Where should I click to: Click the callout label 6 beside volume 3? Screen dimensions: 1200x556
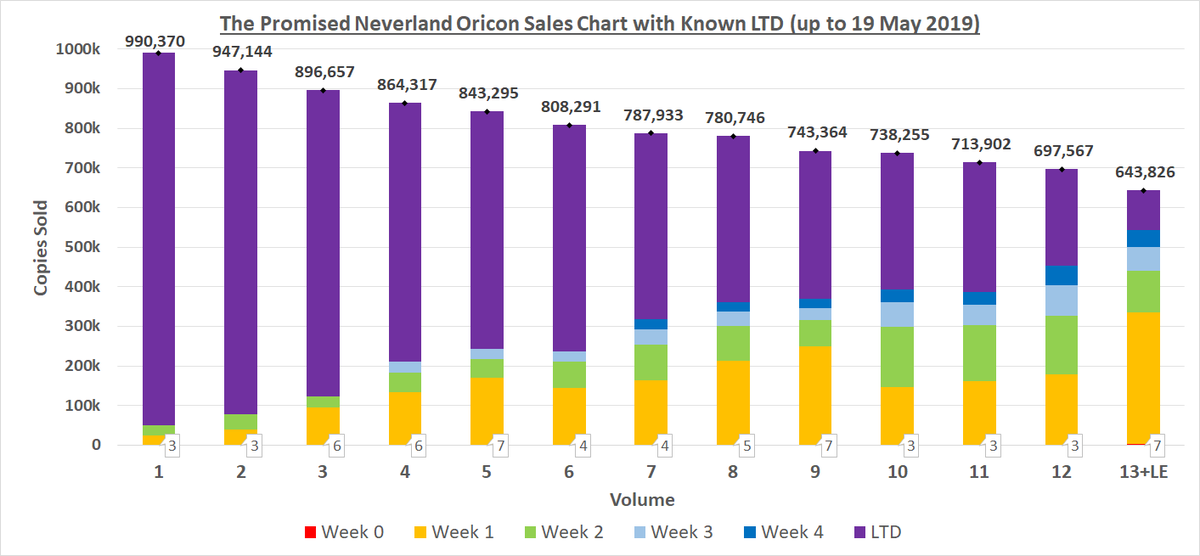338,445
